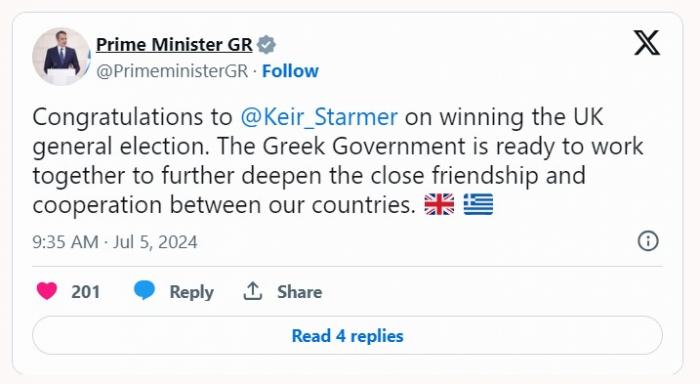The image size is (700, 384).
Task: Click the 201 likes count
Action: pos(85,292)
